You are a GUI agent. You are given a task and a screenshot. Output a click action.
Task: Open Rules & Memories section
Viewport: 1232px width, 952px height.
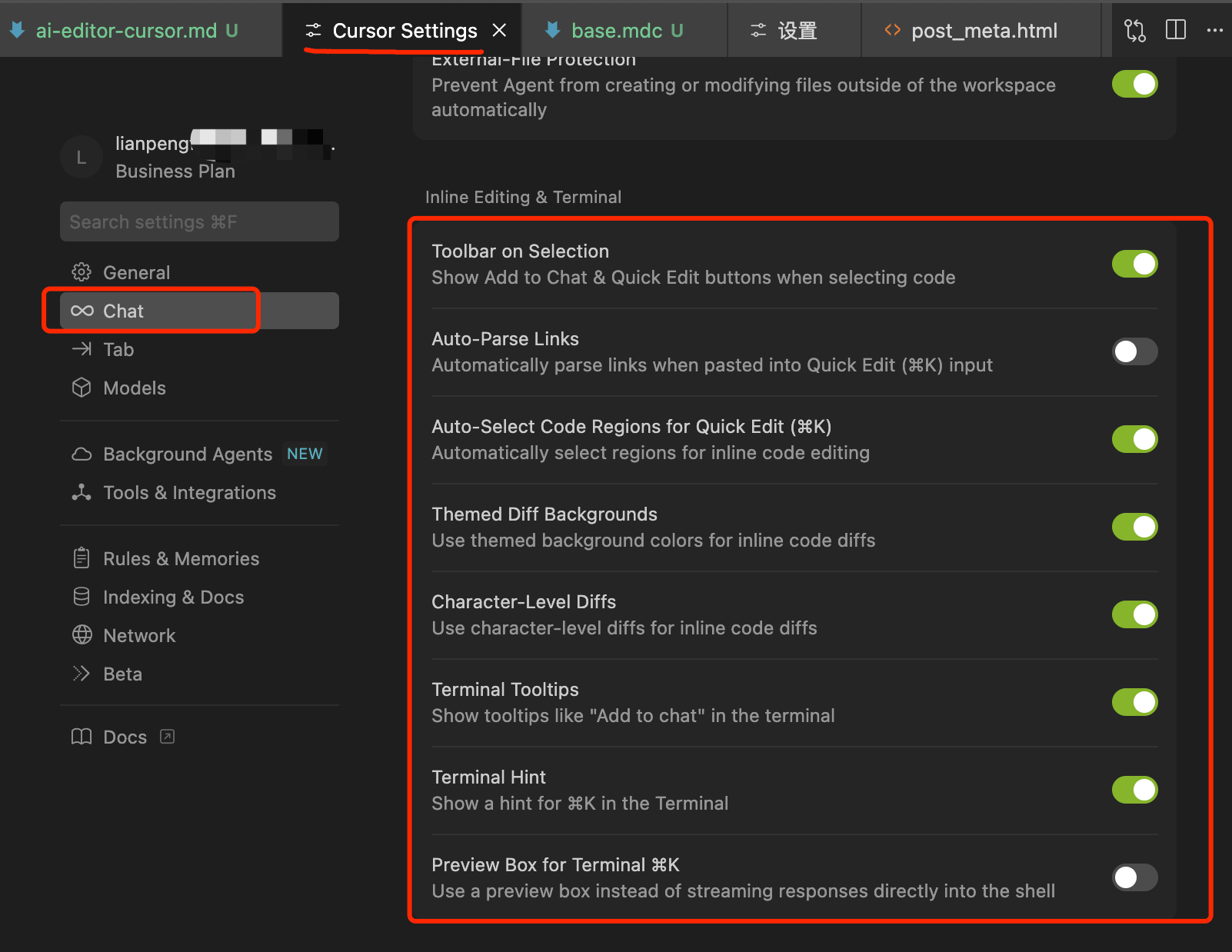(199, 558)
